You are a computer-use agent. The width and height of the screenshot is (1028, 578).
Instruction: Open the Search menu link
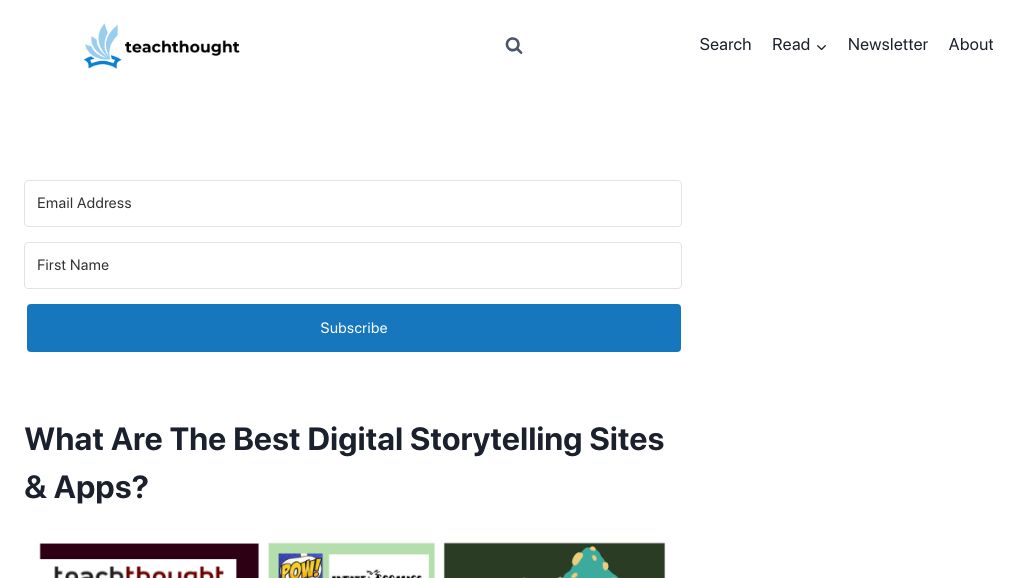[x=725, y=45]
